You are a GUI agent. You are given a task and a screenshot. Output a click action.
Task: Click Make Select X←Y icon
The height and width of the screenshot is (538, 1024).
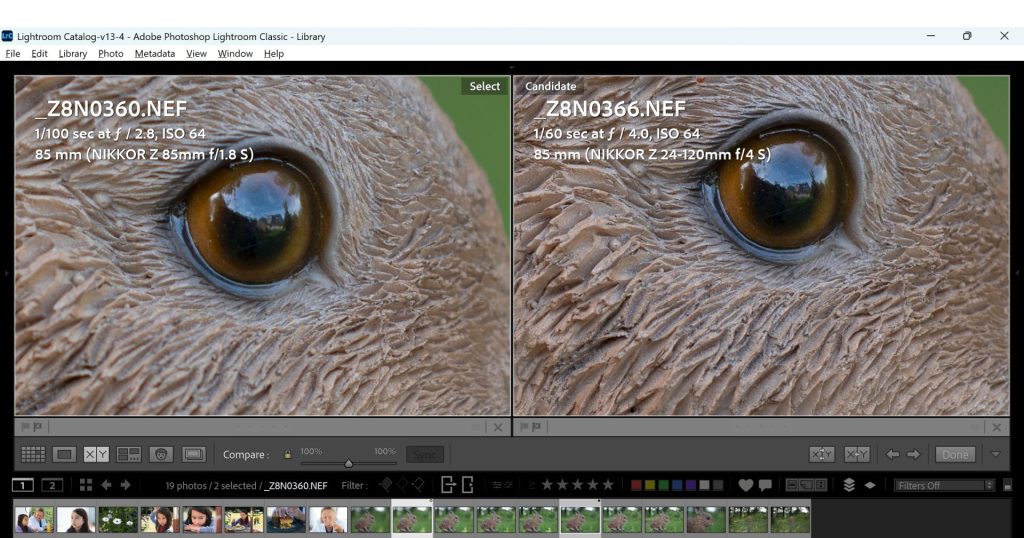(856, 454)
